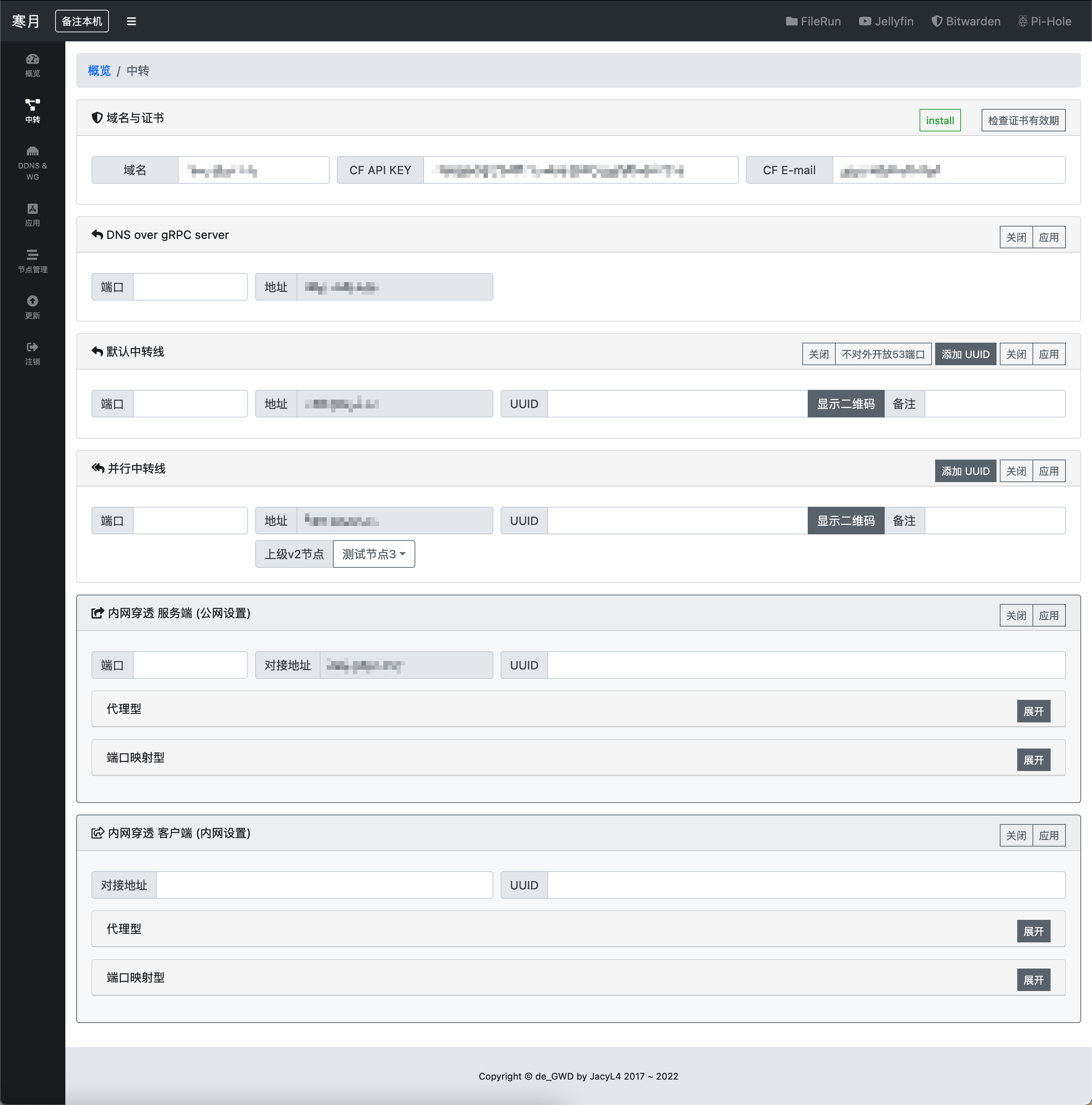Go to 节点管理 node management
The width and height of the screenshot is (1092, 1105).
pos(32,261)
